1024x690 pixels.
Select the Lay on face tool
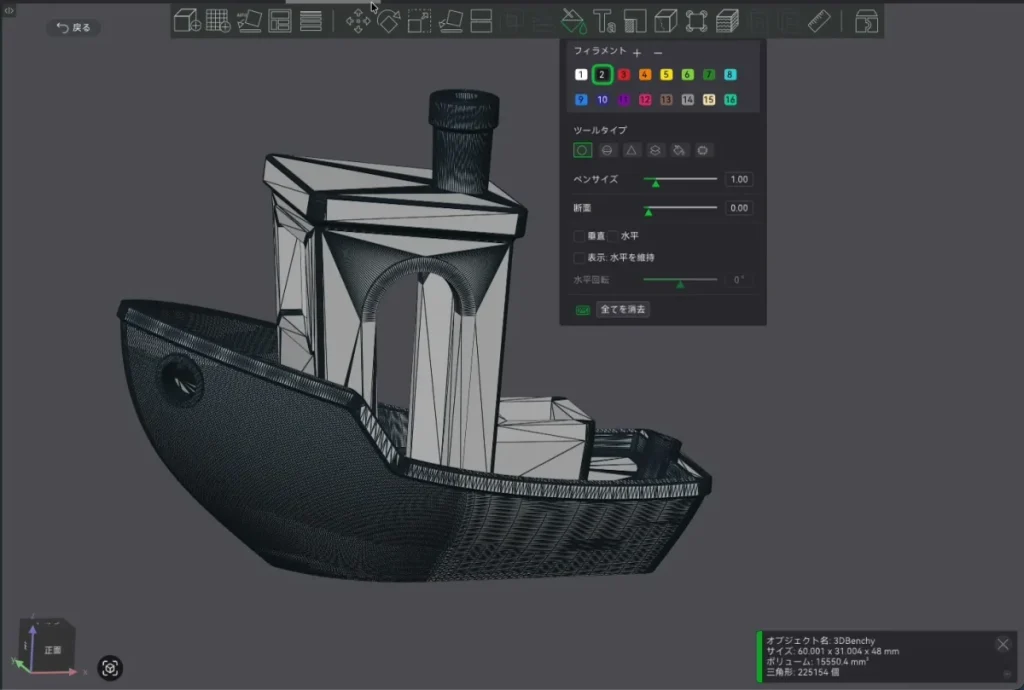click(x=451, y=21)
